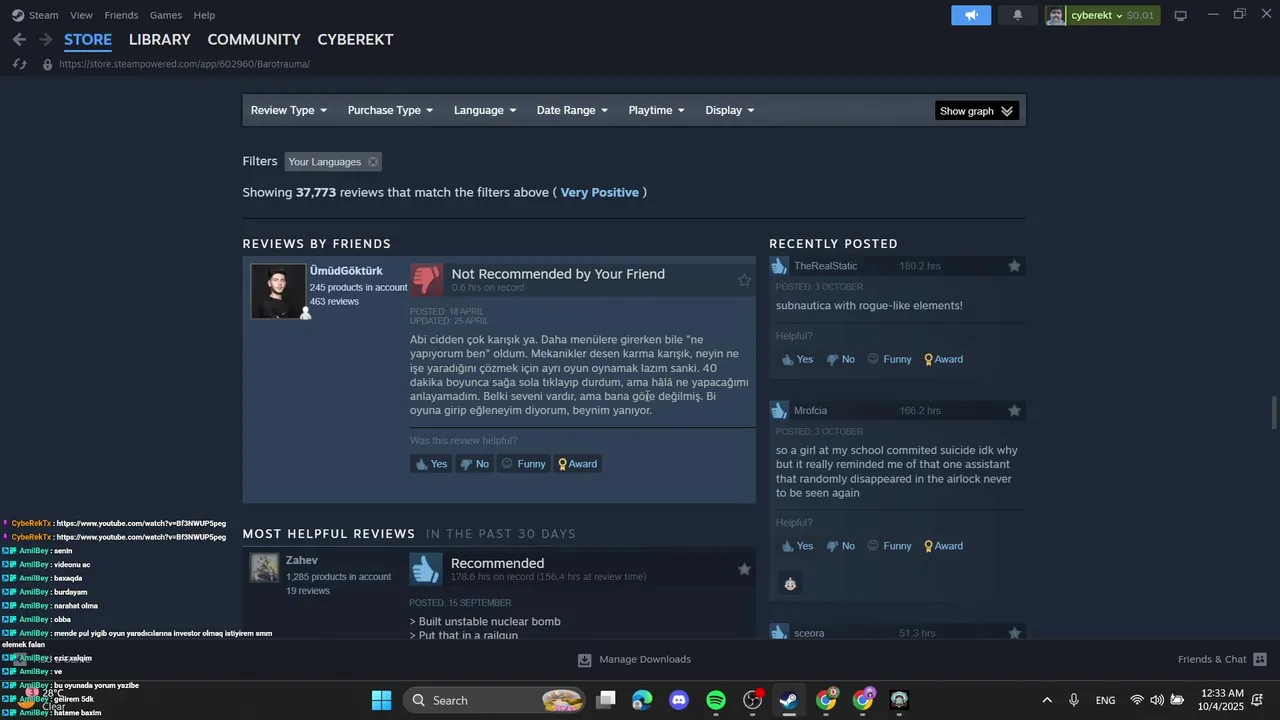The width and height of the screenshot is (1280, 720).
Task: Vote No on Mrofcia's review
Action: pos(841,546)
